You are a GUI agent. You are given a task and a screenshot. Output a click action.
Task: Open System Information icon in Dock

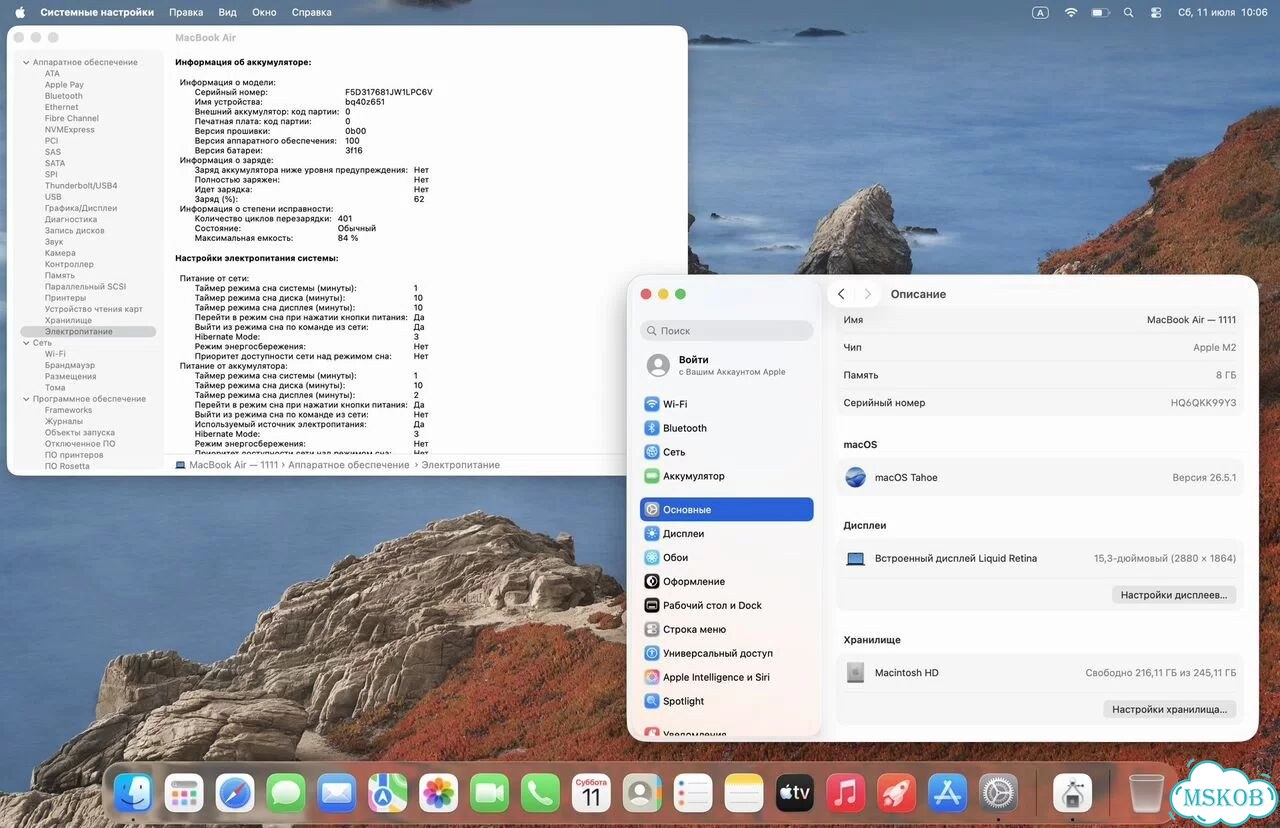click(x=1073, y=794)
